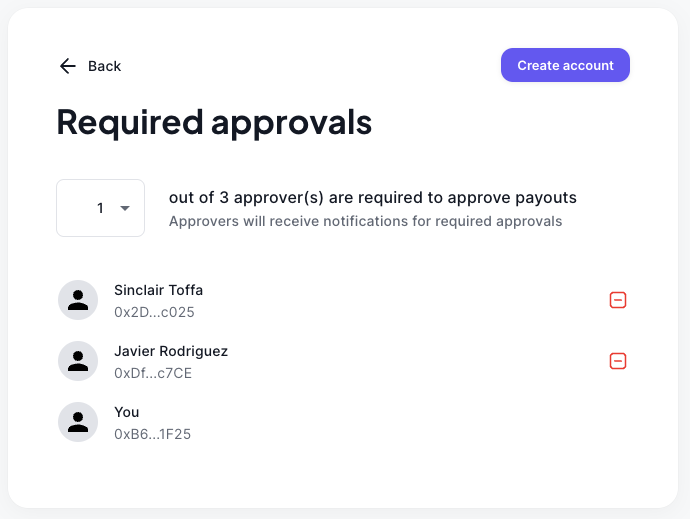The image size is (690, 519).
Task: Go back using the Back link
Action: point(104,66)
